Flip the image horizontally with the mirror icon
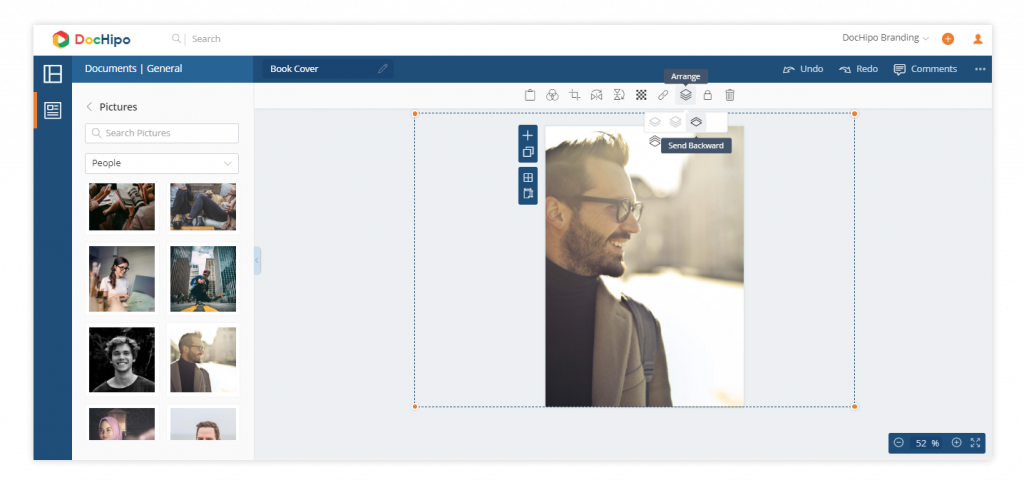The image size is (1024, 485). click(x=596, y=95)
